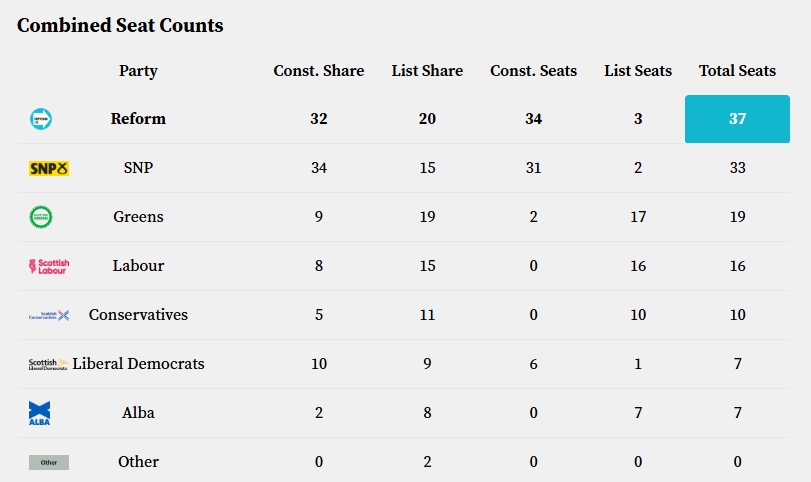Click Reform's highlighted total of 37
The image size is (811, 482).
pos(737,119)
